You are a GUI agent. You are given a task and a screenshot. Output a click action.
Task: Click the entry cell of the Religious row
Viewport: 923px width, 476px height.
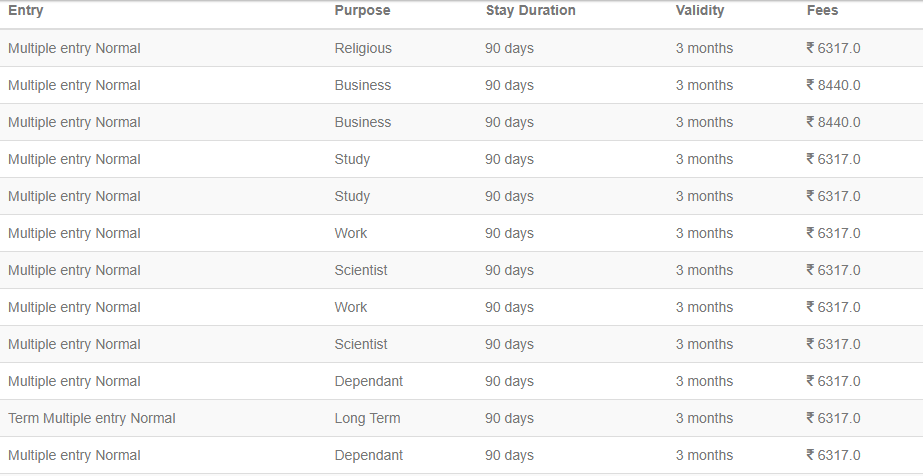click(74, 48)
